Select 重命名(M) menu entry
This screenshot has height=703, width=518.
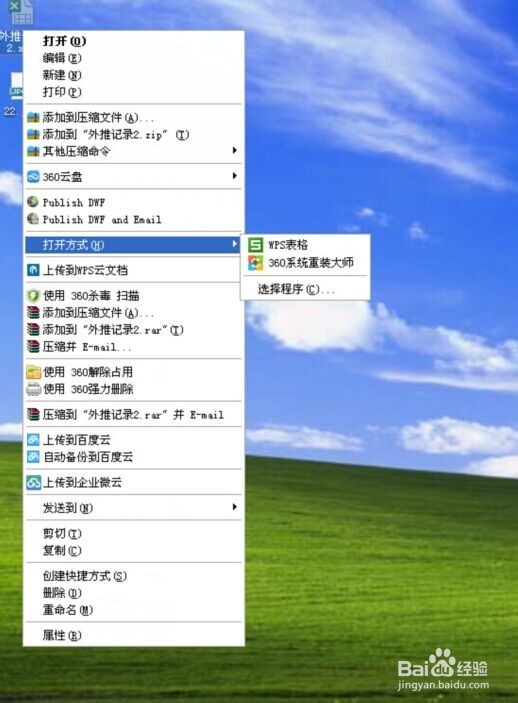click(134, 610)
